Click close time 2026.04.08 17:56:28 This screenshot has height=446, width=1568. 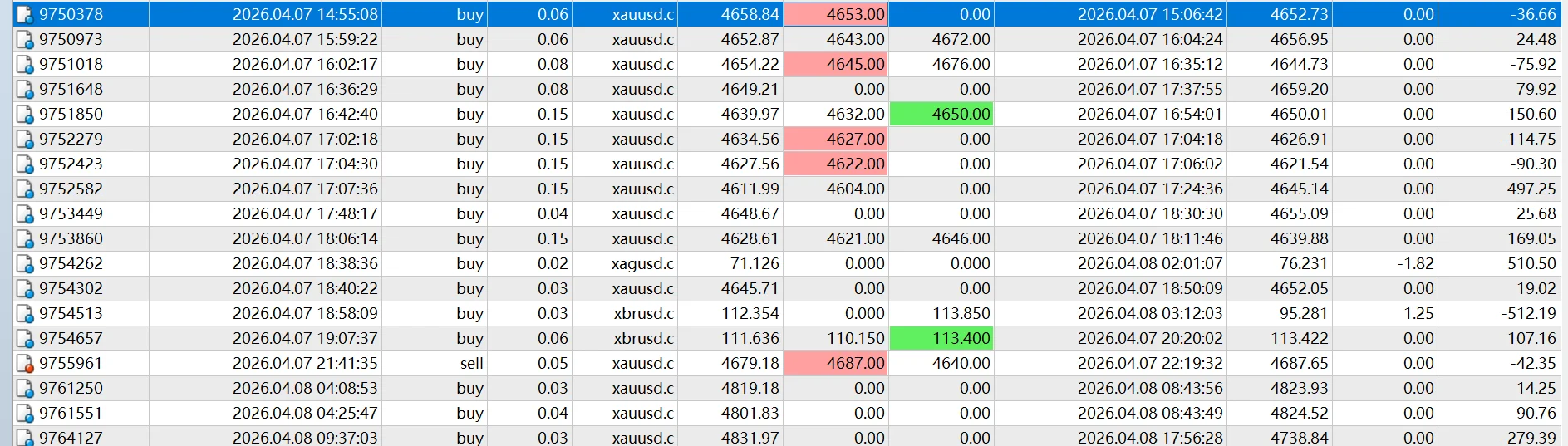tap(1150, 438)
